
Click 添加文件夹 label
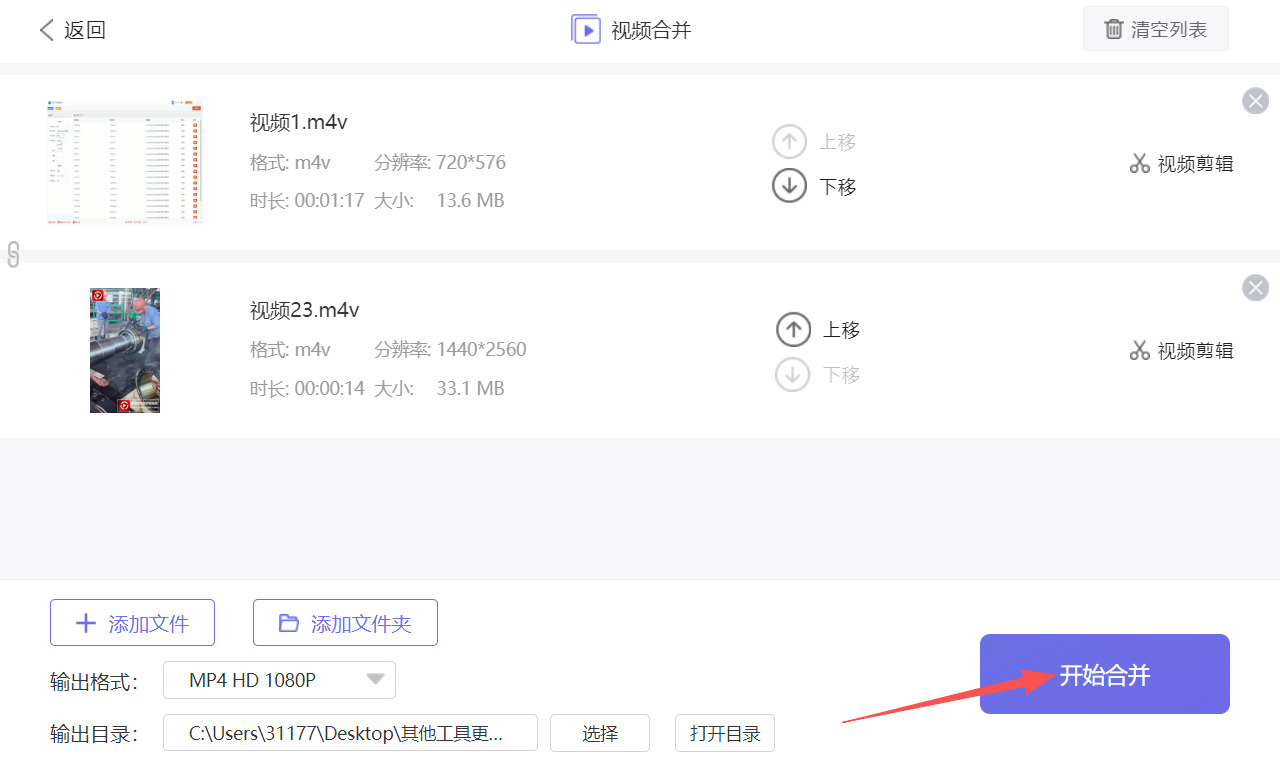pos(361,624)
